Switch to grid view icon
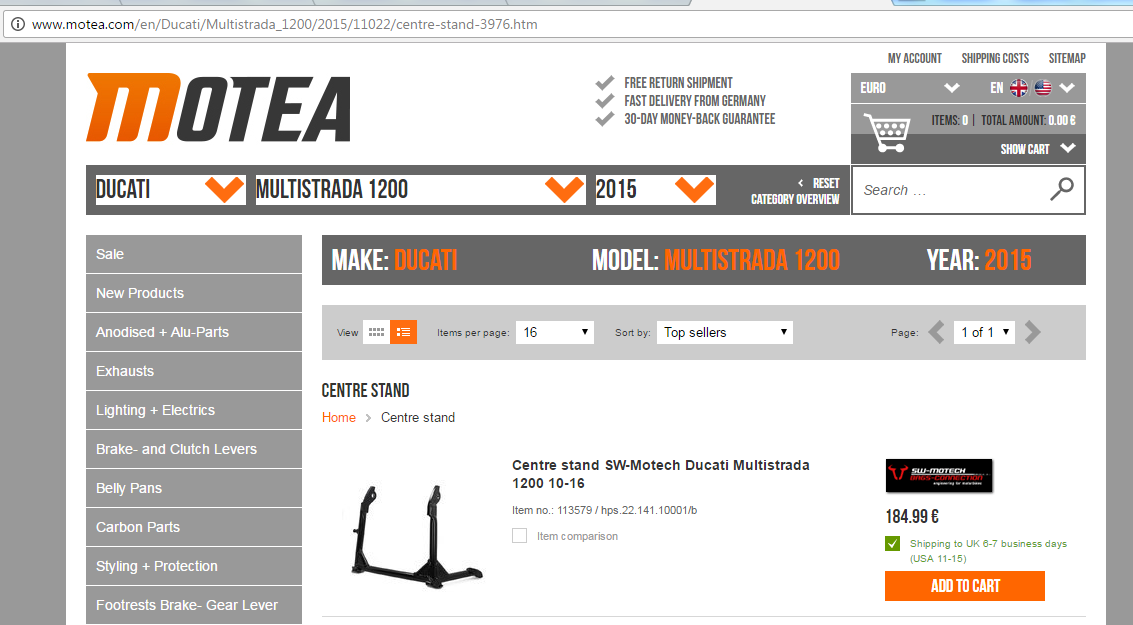Image resolution: width=1133 pixels, height=625 pixels. (376, 332)
